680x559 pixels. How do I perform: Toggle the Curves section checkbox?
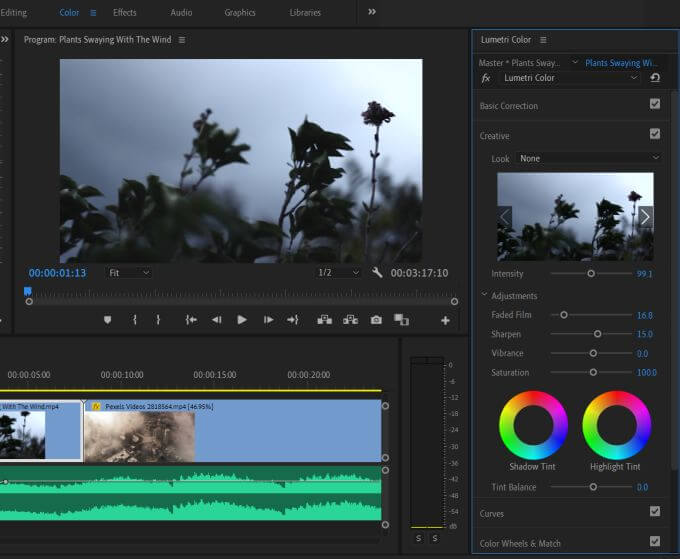pos(655,511)
